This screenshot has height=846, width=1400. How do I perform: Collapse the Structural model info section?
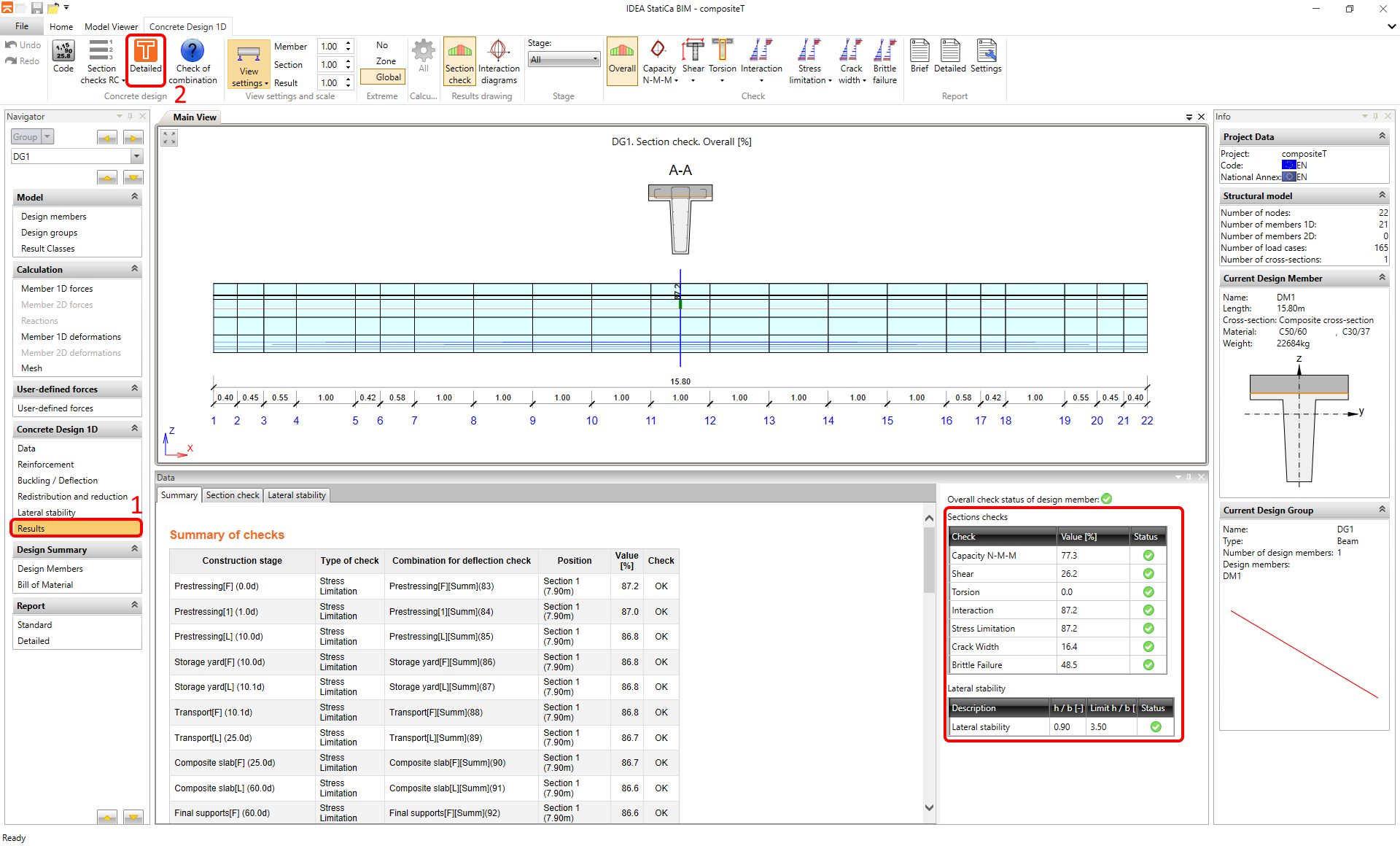[x=1382, y=195]
